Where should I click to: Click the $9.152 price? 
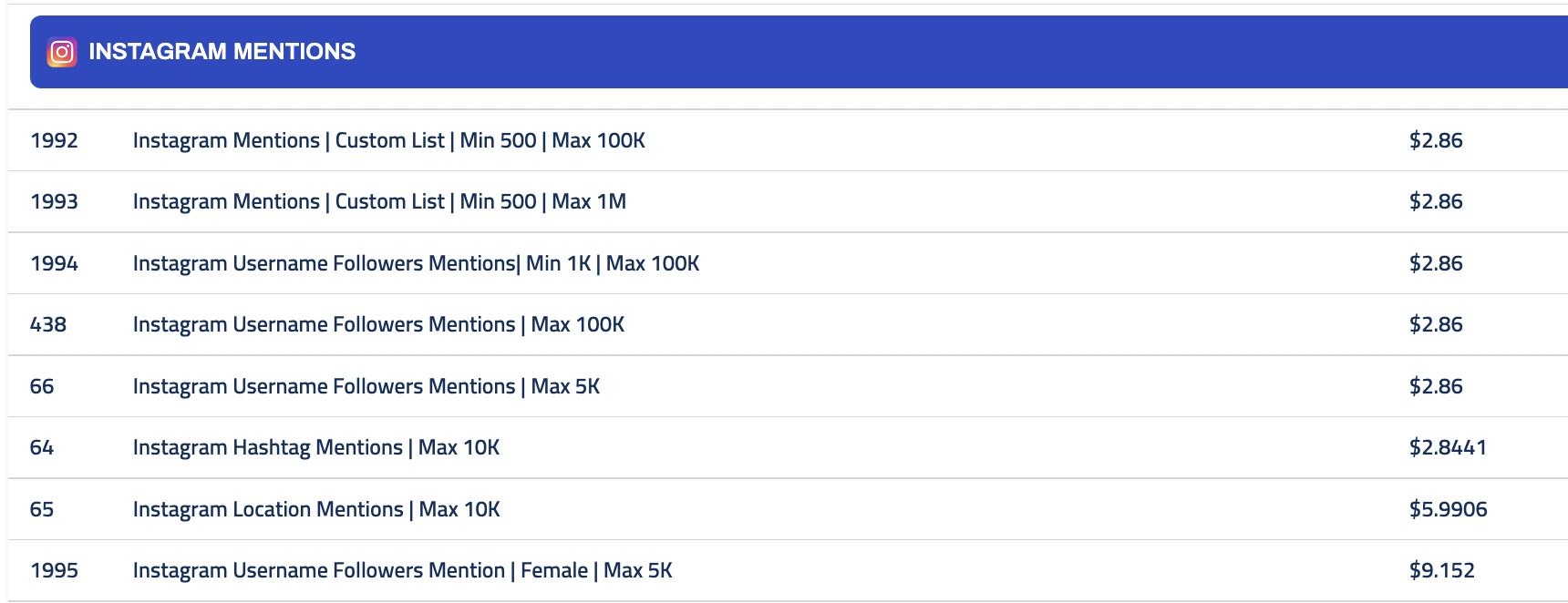(1441, 570)
